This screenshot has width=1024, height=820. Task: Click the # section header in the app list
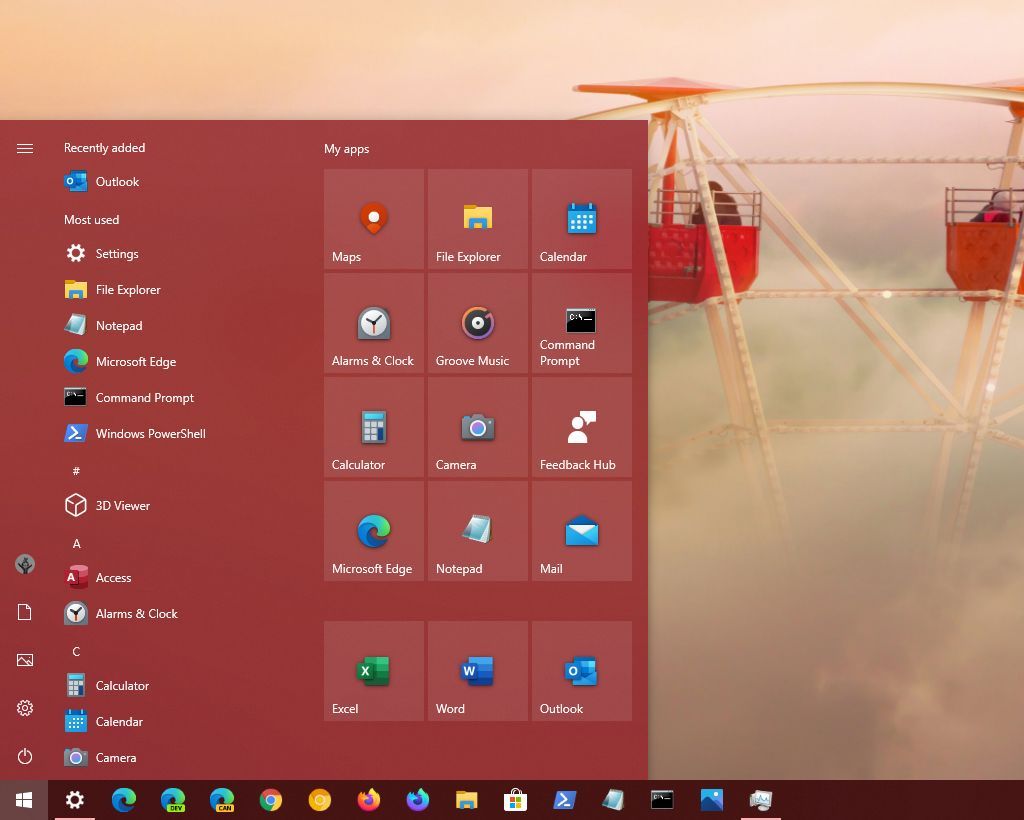click(x=76, y=471)
